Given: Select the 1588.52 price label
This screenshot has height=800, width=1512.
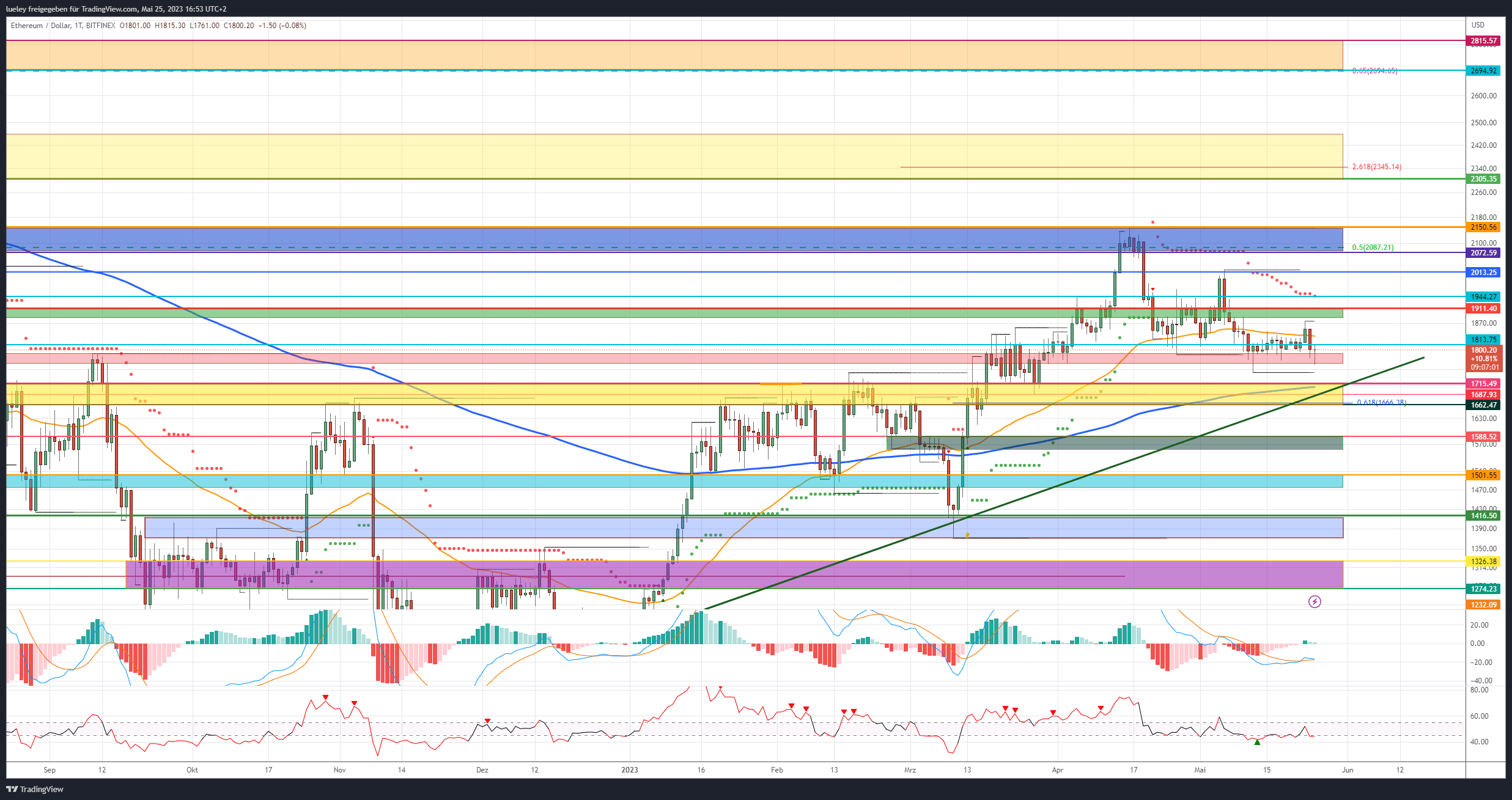Looking at the screenshot, I should tap(1483, 437).
